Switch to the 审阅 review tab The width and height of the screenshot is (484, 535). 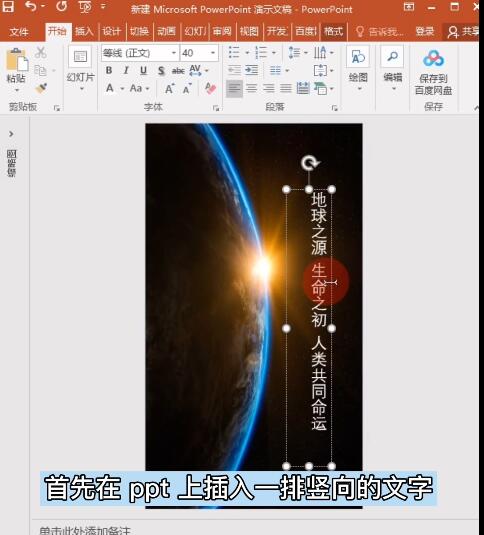222,32
